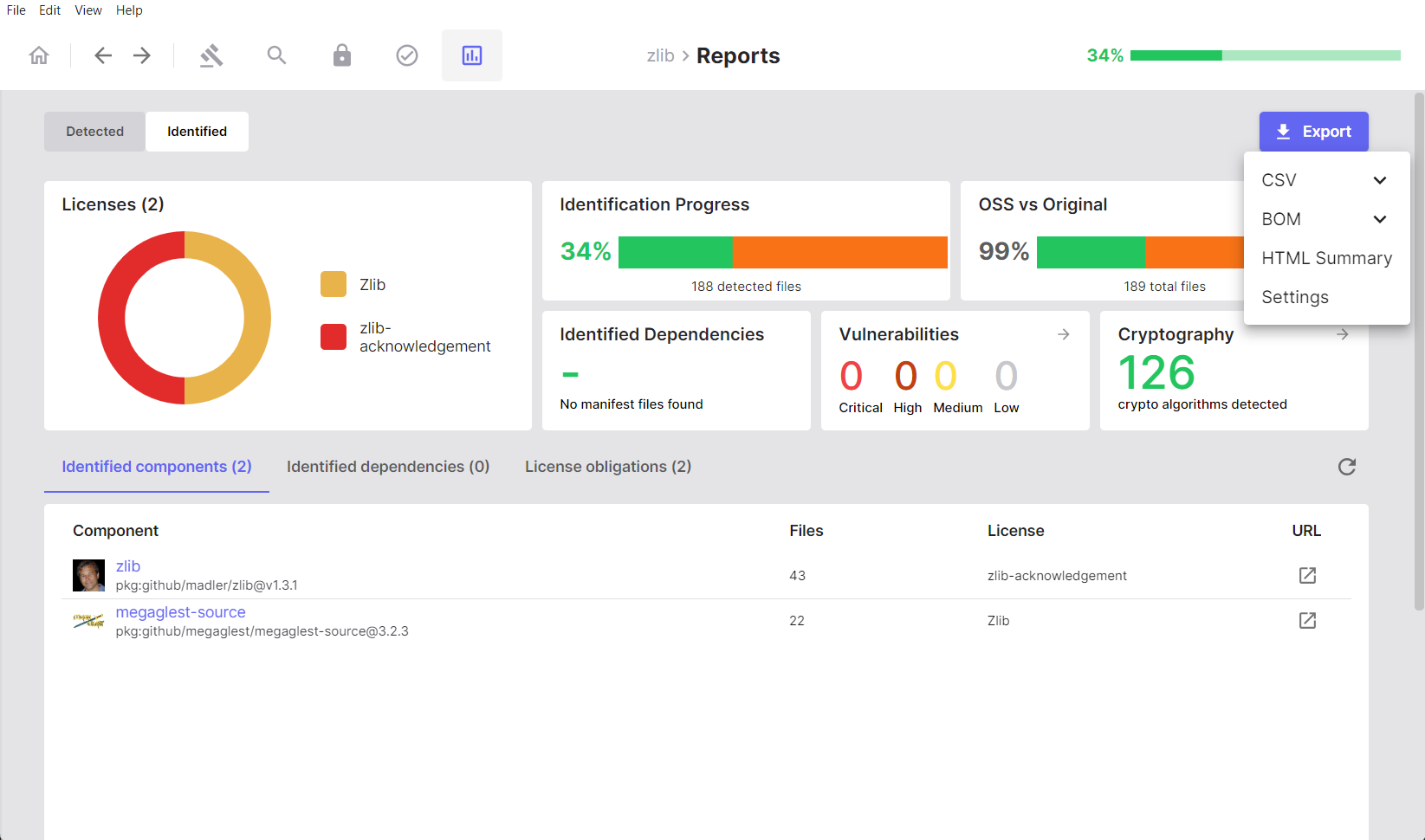The image size is (1425, 840).
Task: Open the Edit menu
Action: 49,10
